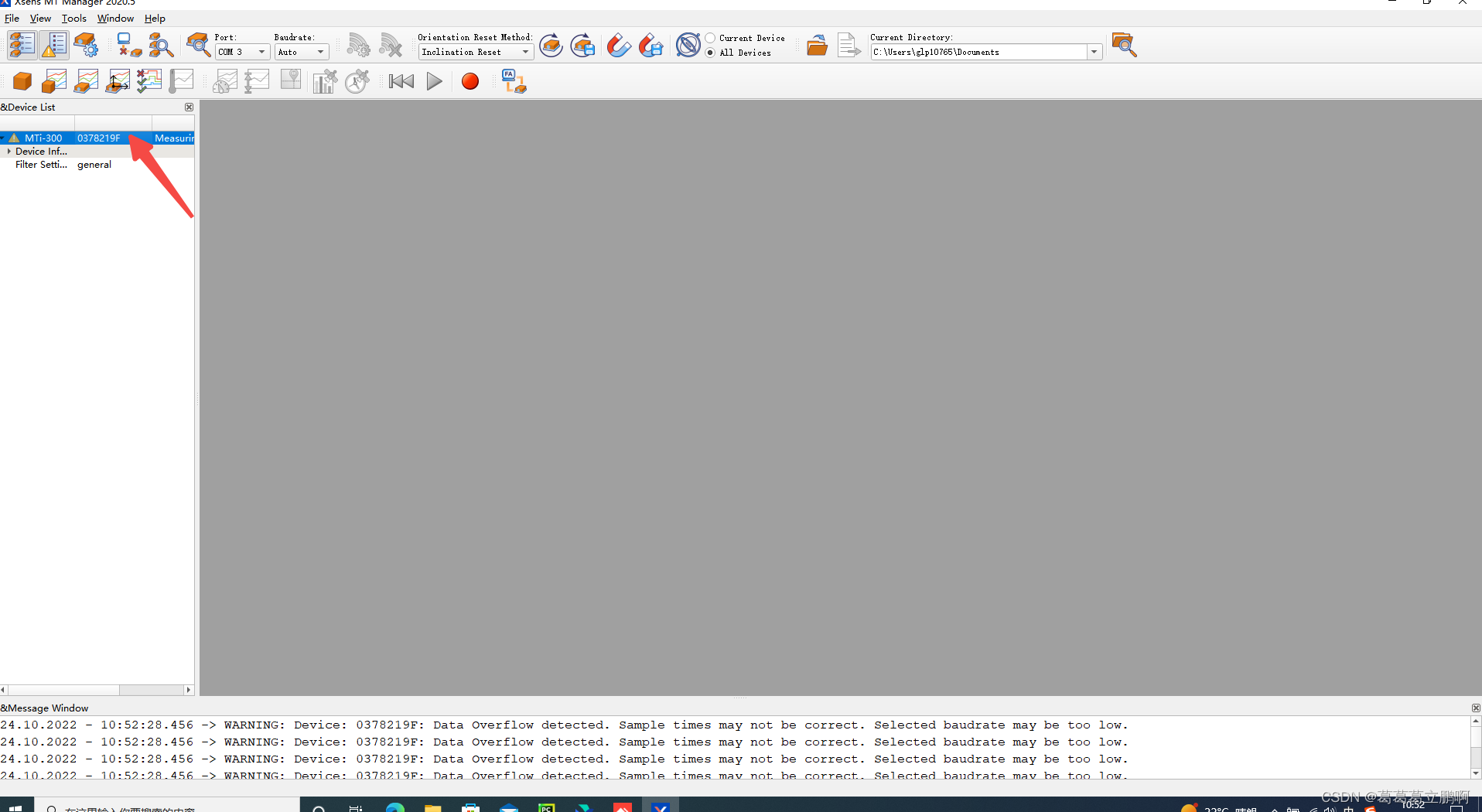Click the magnet with save disk icon
Image resolution: width=1482 pixels, height=812 pixels.
651,45
